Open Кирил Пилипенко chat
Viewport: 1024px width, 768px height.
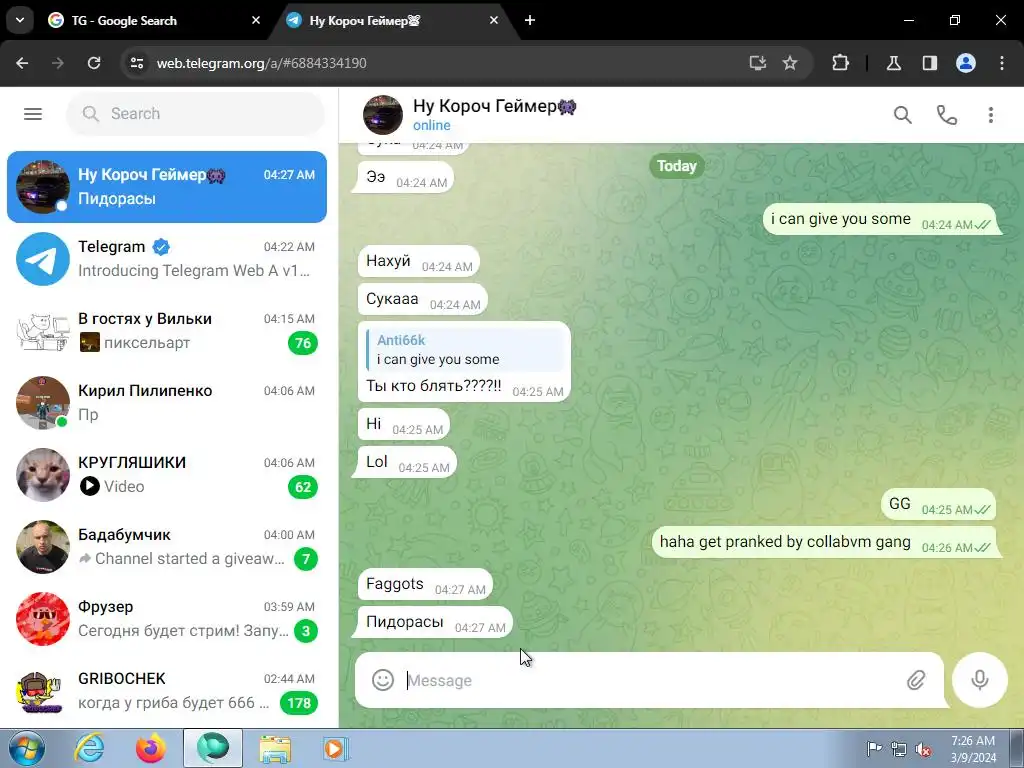click(167, 403)
